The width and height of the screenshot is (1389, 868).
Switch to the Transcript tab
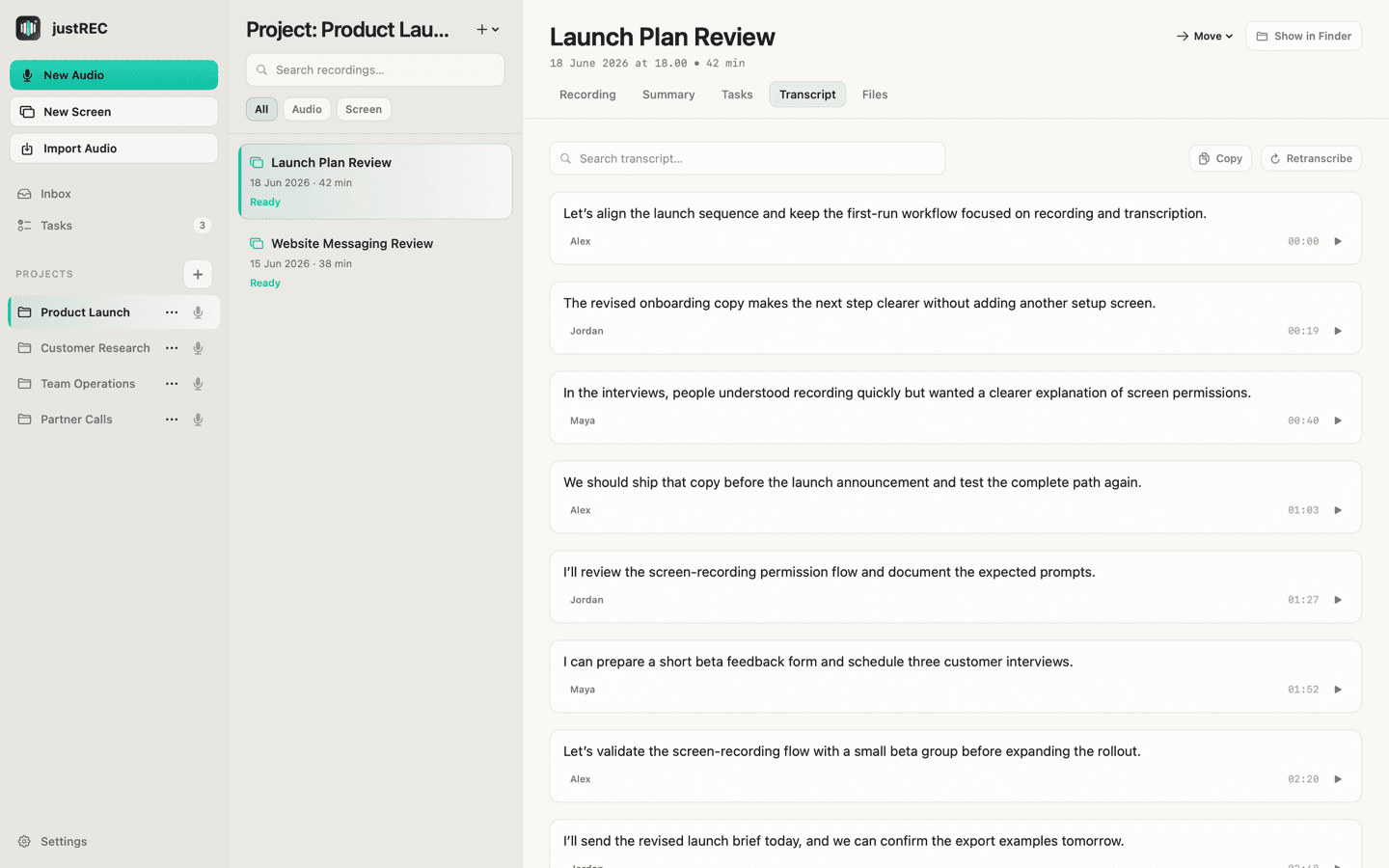[x=807, y=95]
